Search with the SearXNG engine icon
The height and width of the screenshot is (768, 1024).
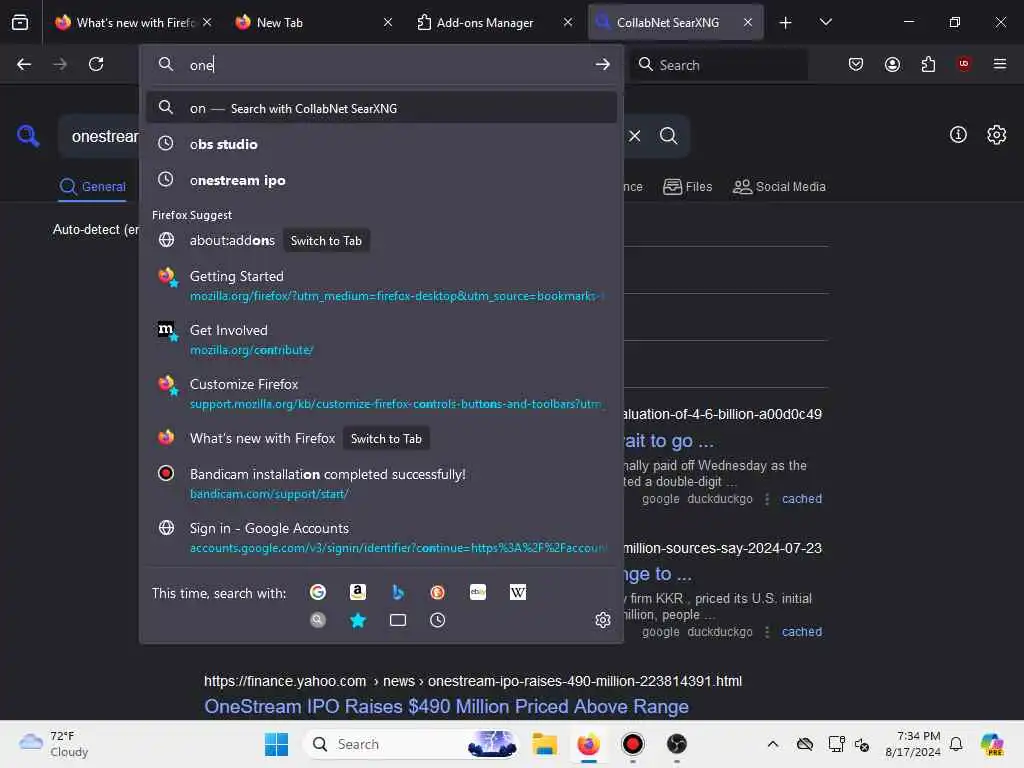[x=318, y=620]
